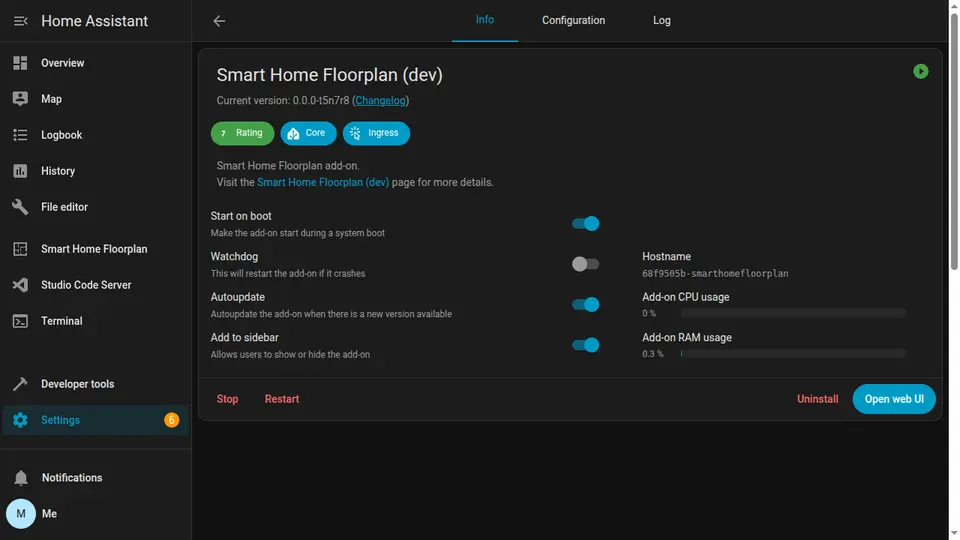
Task: Switch to the Configuration tab
Action: click(573, 20)
